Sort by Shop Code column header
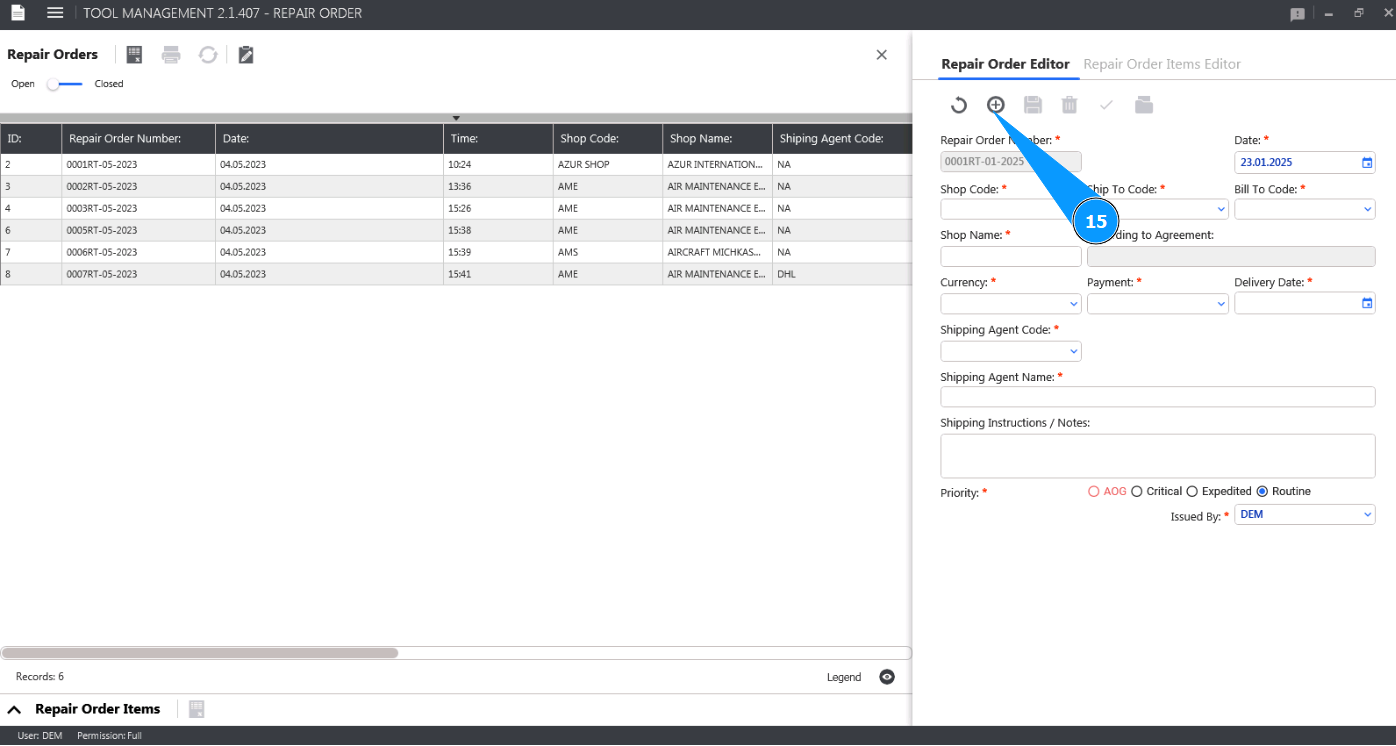The width and height of the screenshot is (1396, 746). coord(608,139)
